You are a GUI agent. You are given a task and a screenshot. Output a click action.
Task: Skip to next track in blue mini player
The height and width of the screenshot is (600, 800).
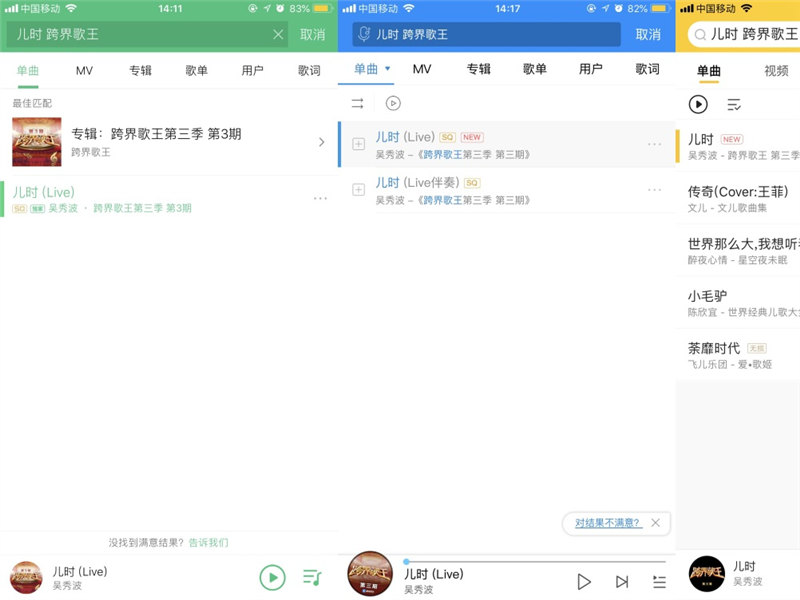[621, 582]
